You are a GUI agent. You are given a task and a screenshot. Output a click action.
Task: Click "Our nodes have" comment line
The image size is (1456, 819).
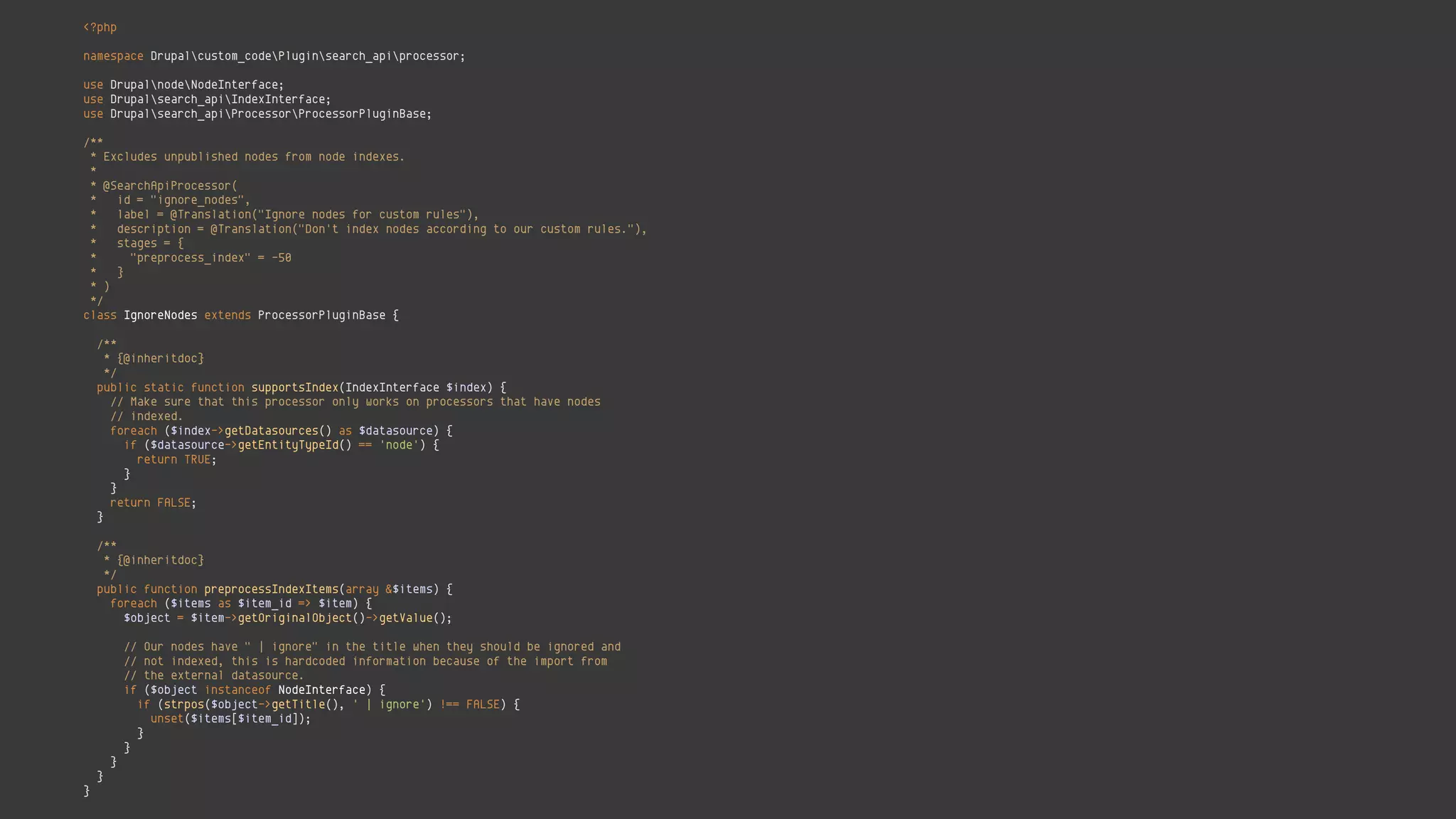click(x=372, y=647)
